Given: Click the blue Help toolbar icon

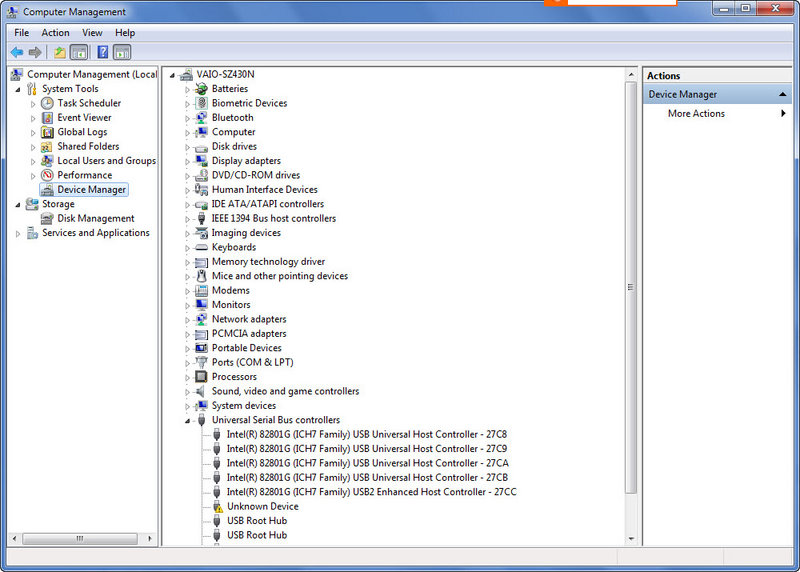Looking at the screenshot, I should click(102, 52).
